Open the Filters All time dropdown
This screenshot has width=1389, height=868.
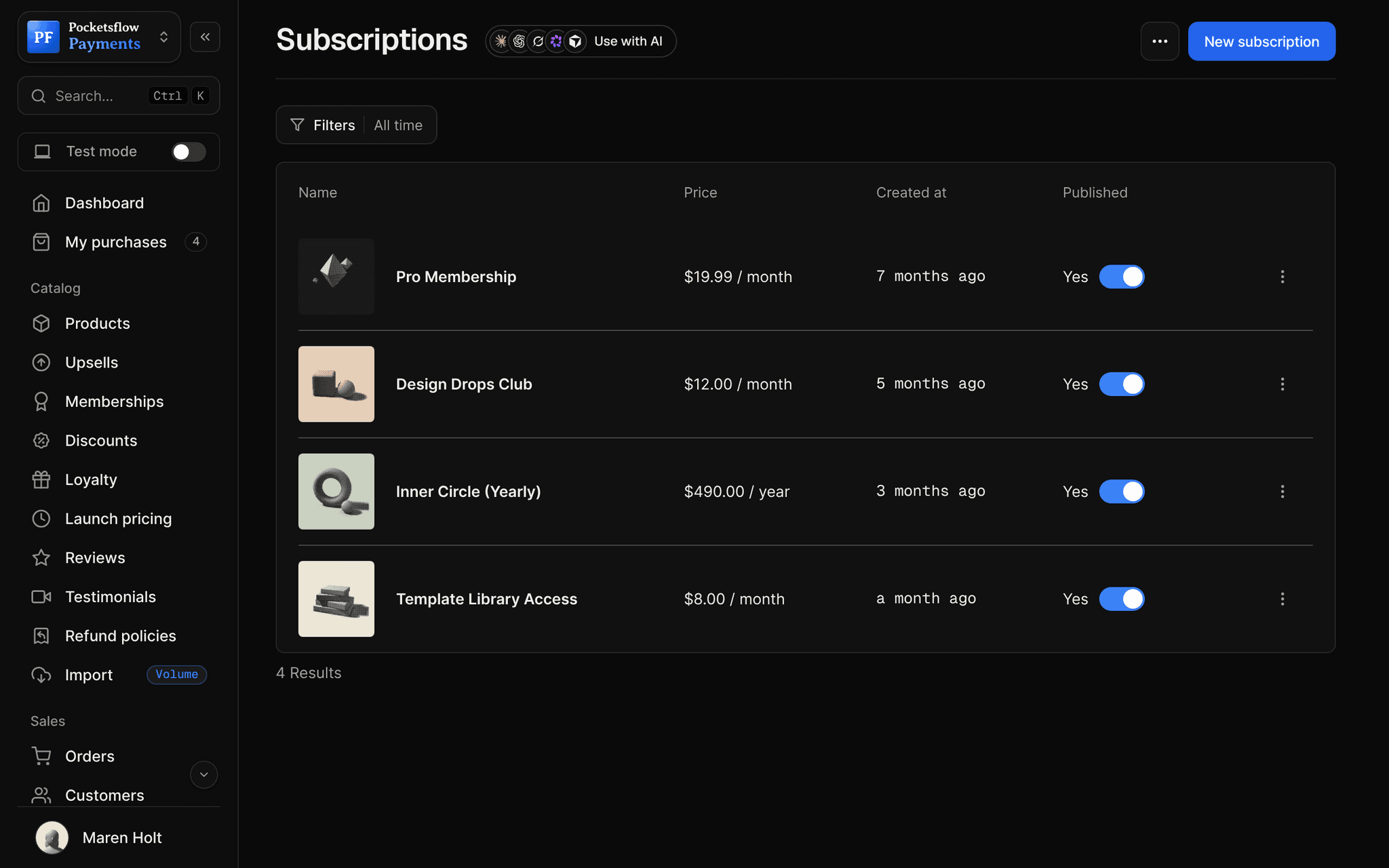click(x=356, y=125)
